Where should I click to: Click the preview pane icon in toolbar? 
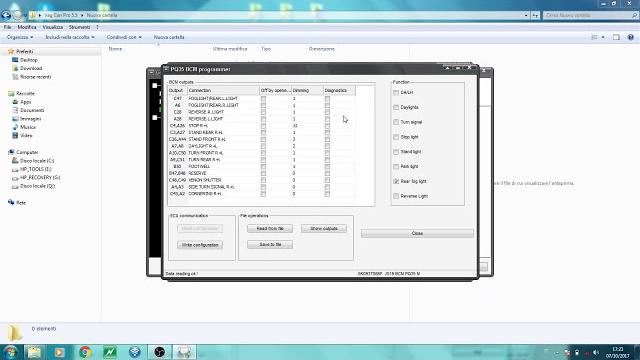tap(616, 37)
